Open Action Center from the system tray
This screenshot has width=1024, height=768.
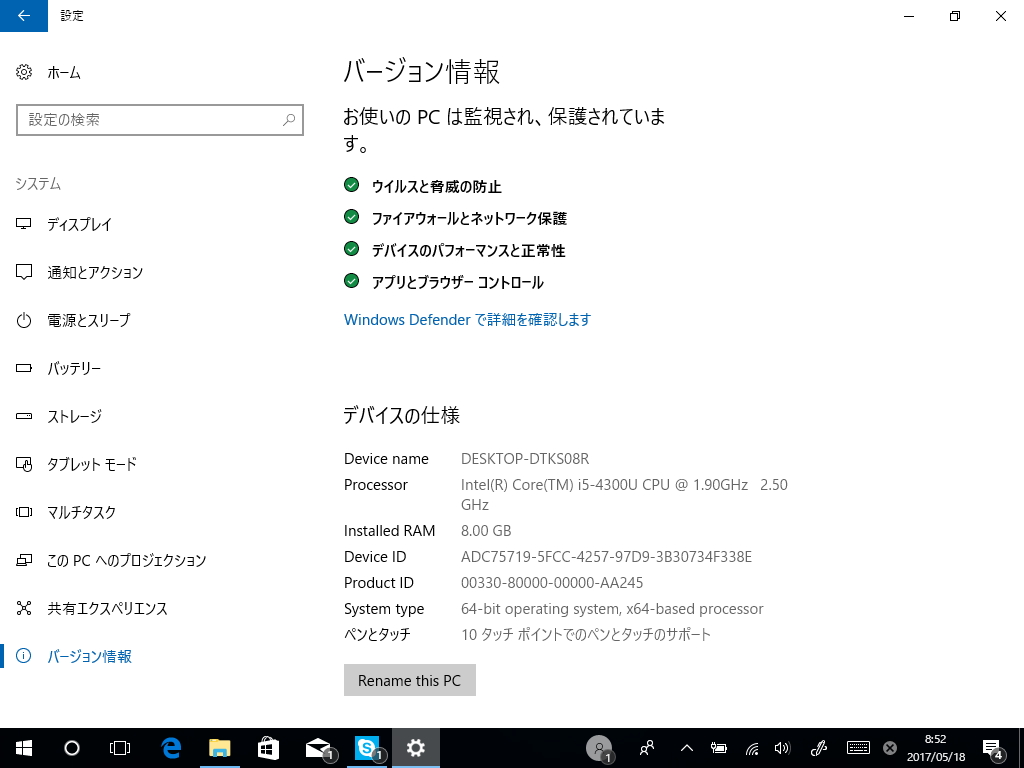coord(993,747)
